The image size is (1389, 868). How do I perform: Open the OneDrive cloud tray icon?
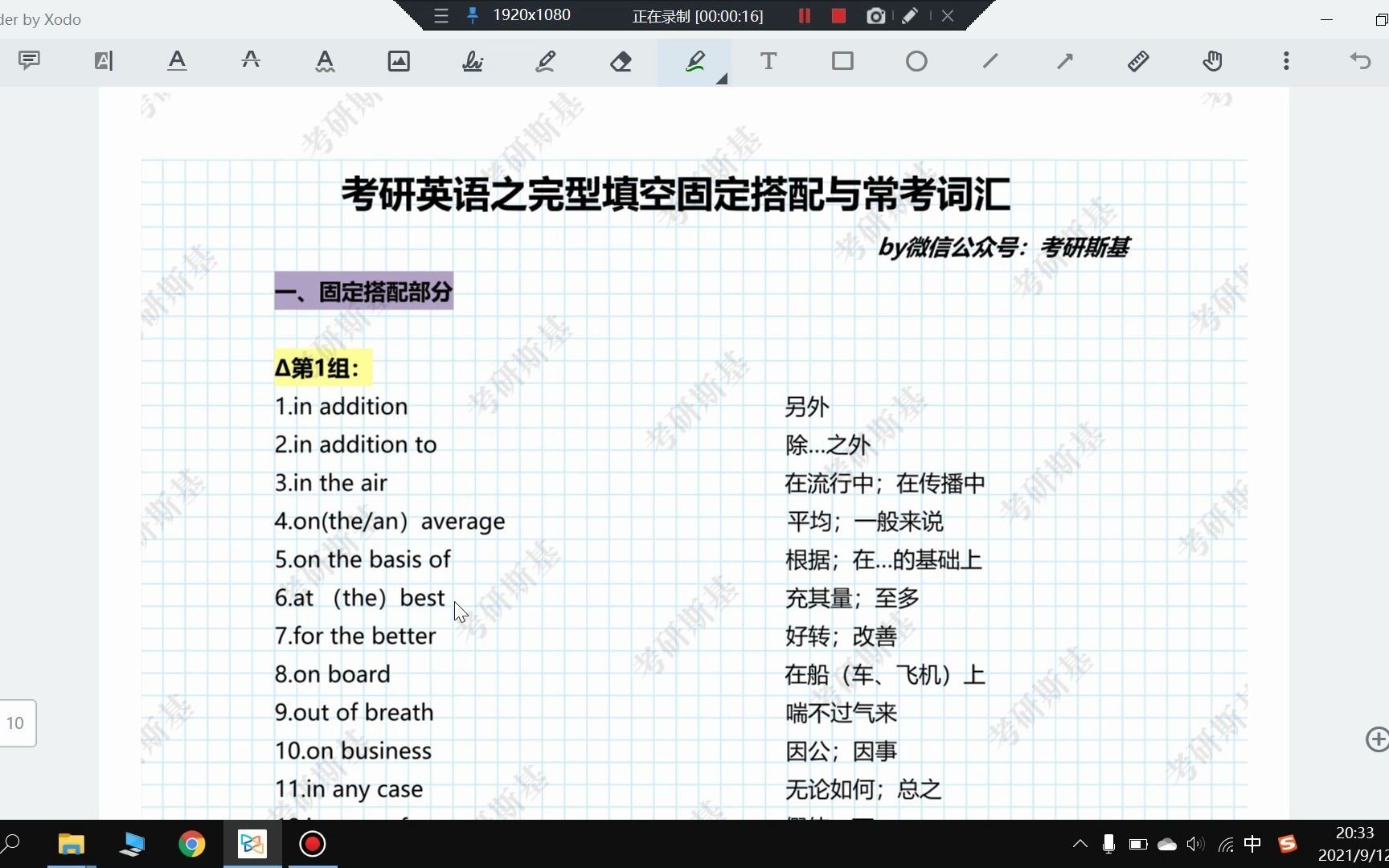[1166, 844]
